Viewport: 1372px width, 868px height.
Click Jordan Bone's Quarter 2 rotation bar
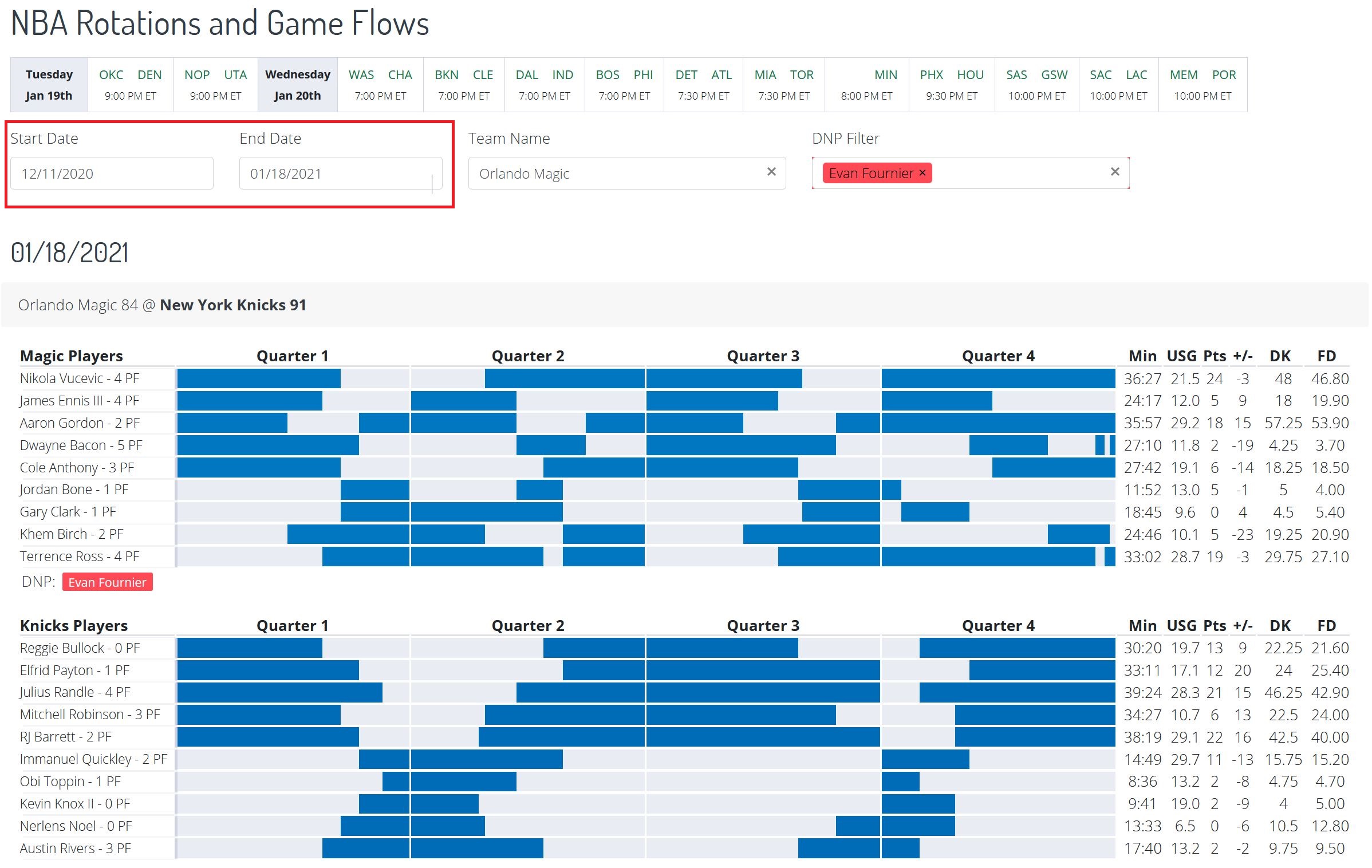click(x=539, y=490)
